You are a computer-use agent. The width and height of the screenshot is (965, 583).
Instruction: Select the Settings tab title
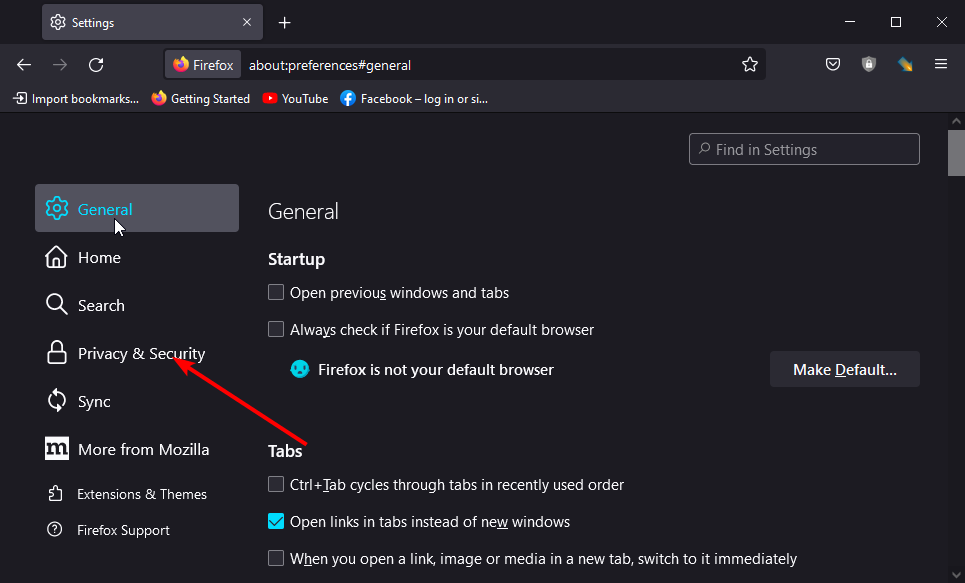coord(93,23)
